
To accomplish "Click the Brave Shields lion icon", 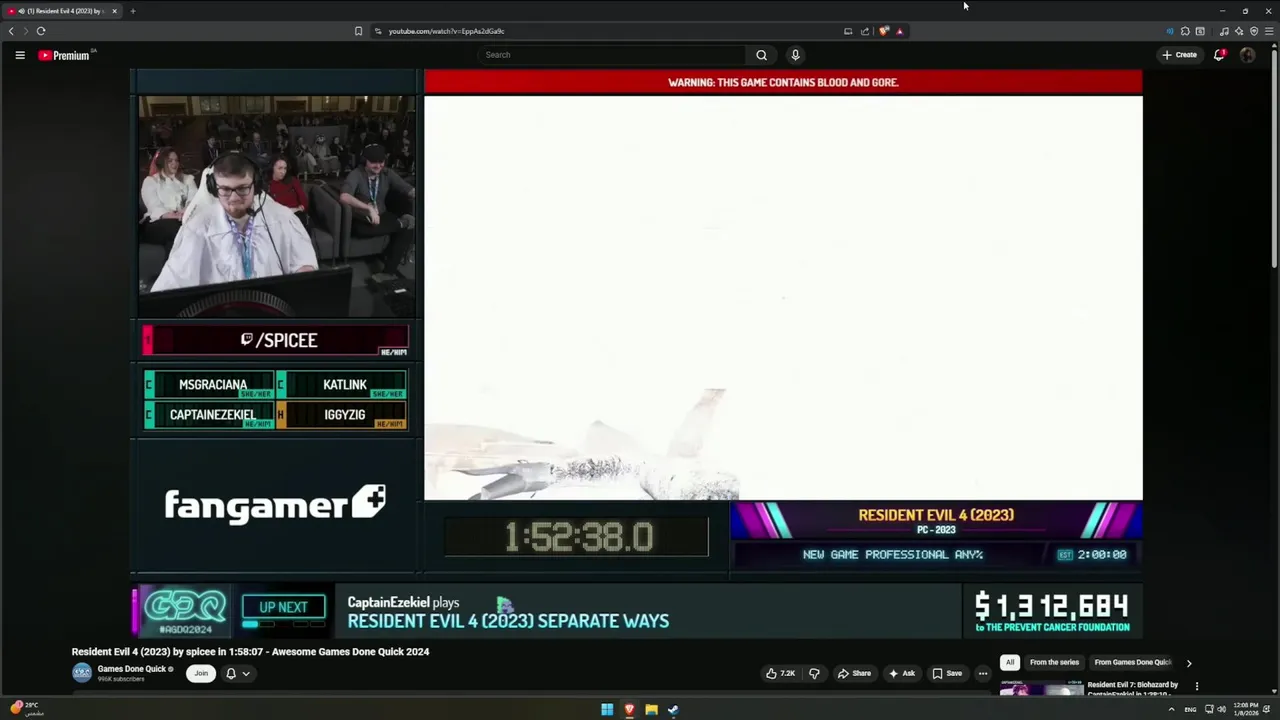I will click(884, 31).
